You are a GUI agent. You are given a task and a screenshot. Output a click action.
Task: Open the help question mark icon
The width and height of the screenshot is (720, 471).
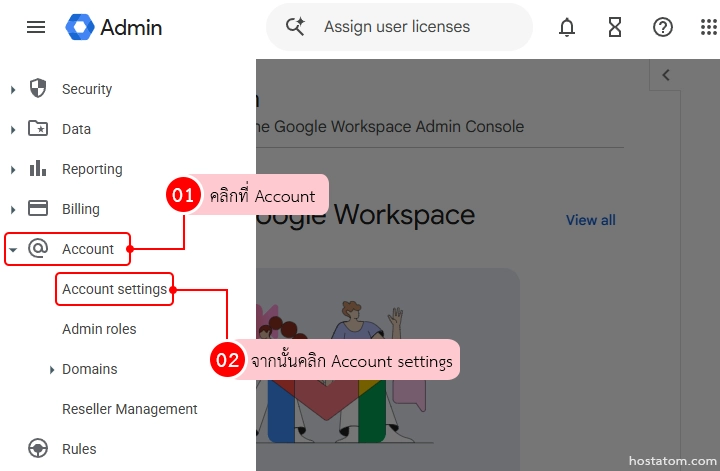663,27
